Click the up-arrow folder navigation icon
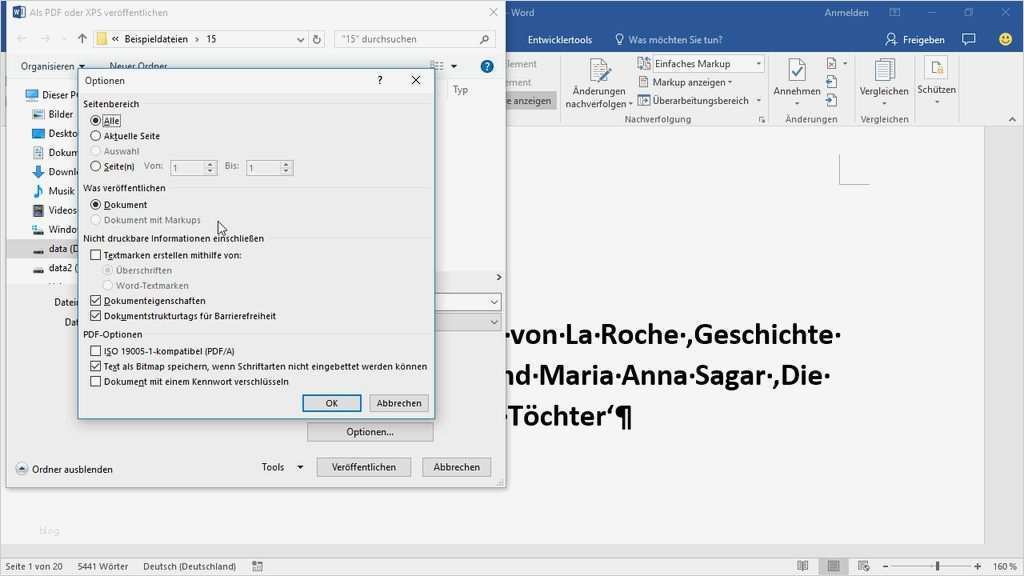The height and width of the screenshot is (576, 1024). point(82,39)
